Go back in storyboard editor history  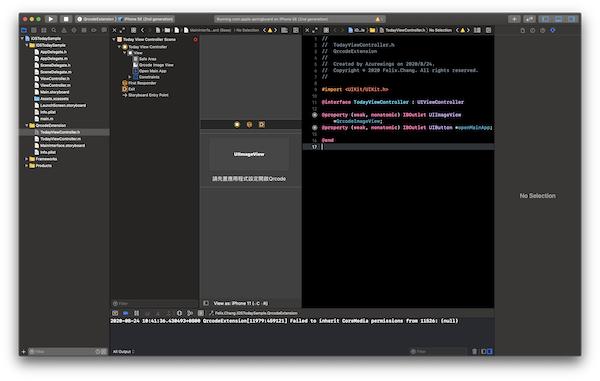point(142,30)
